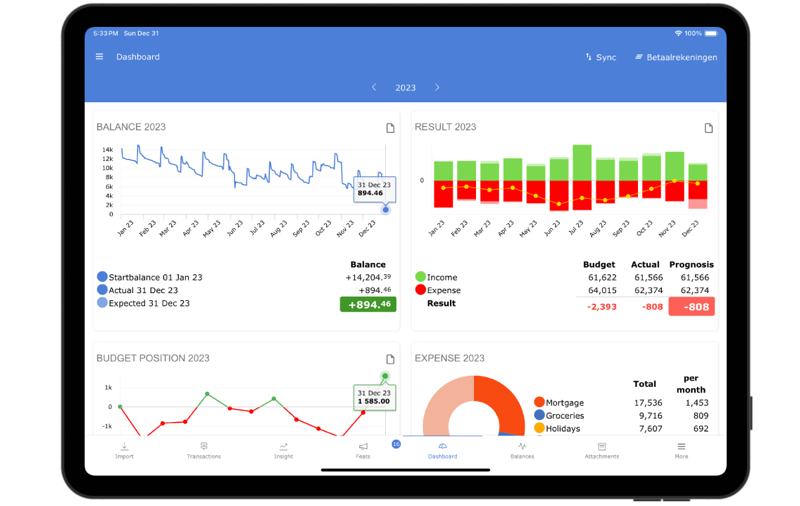
Task: Click the green Income legend dot
Action: coord(420,277)
